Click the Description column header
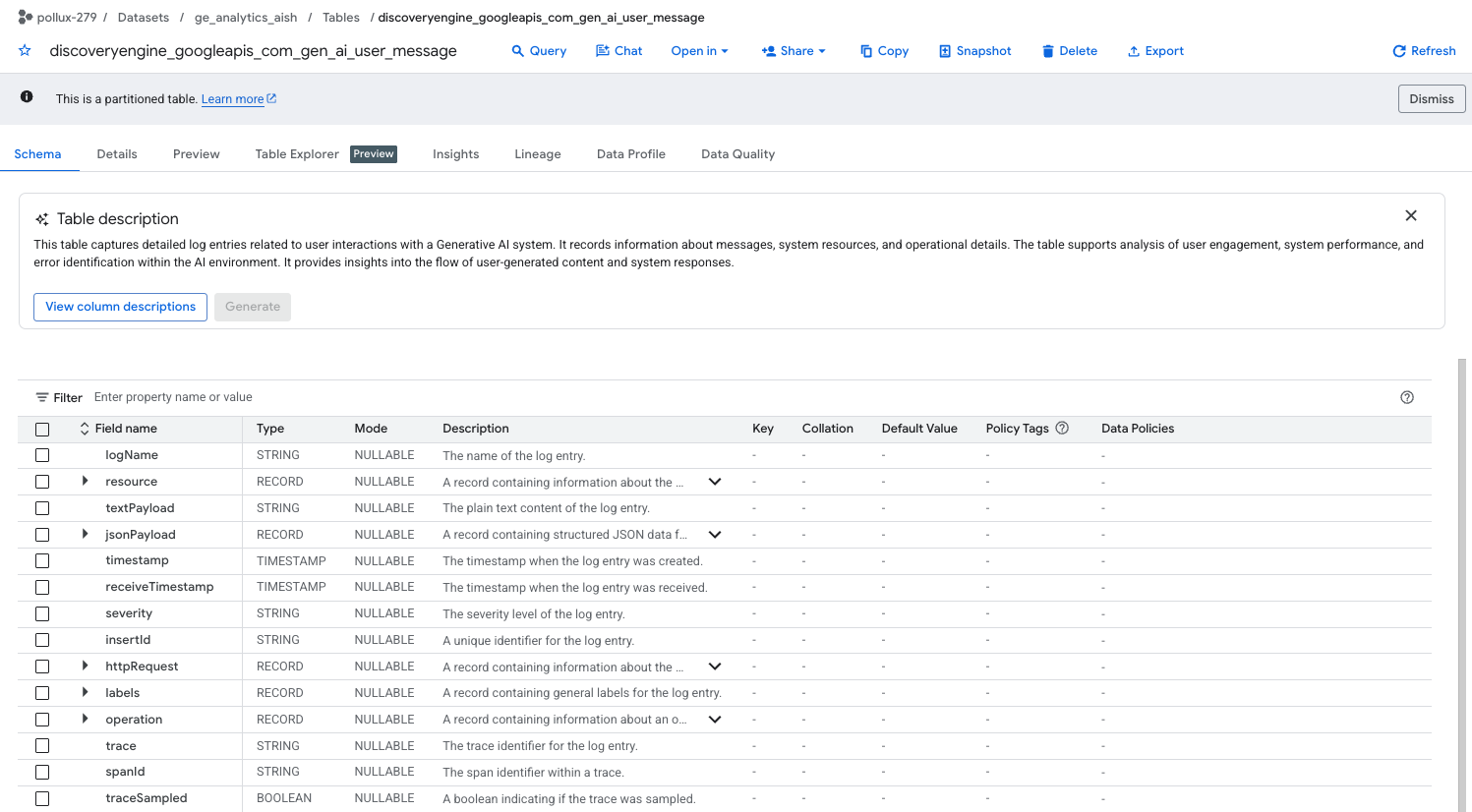 click(476, 429)
